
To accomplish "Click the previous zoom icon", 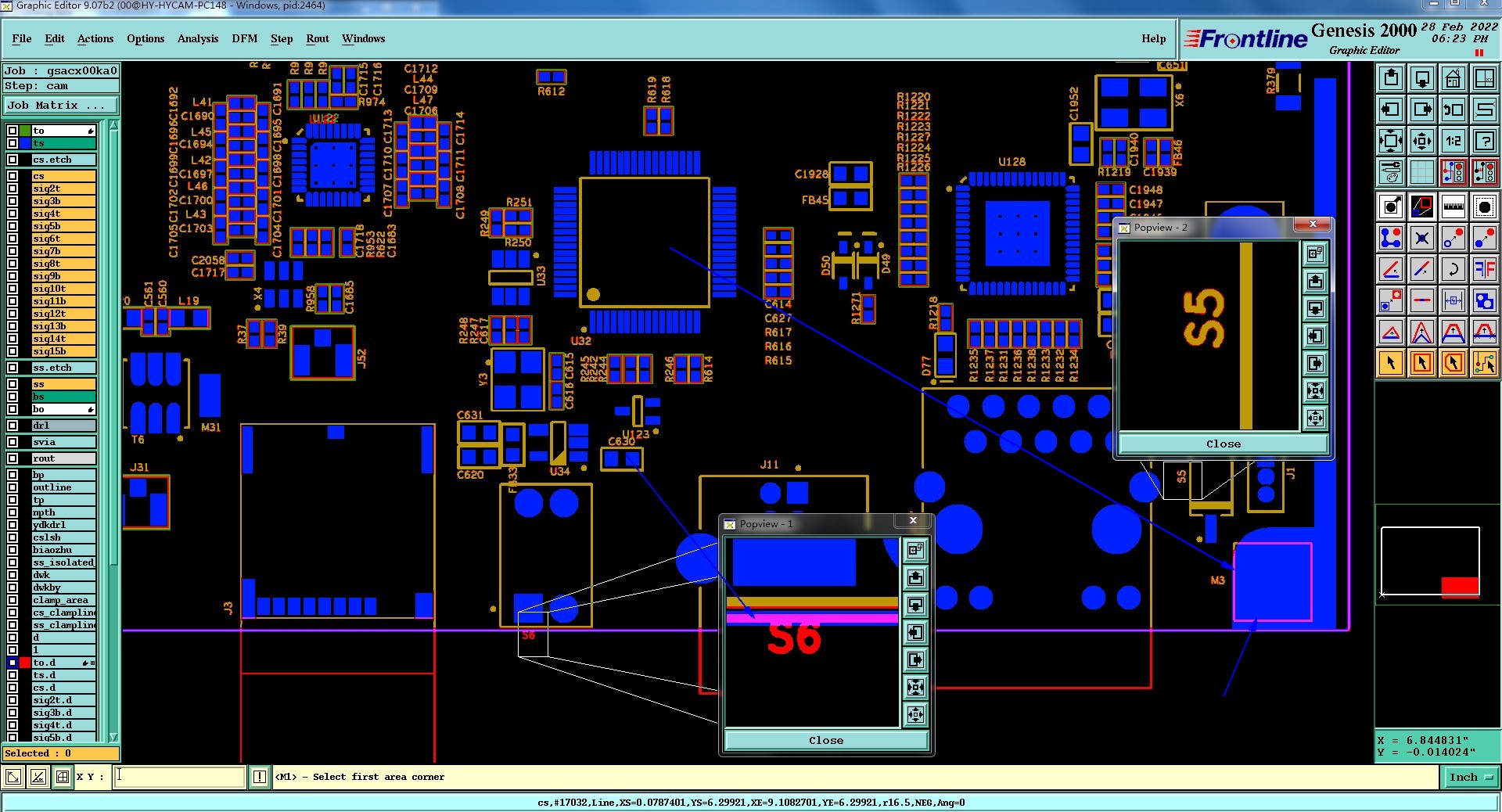I will coord(1453,110).
